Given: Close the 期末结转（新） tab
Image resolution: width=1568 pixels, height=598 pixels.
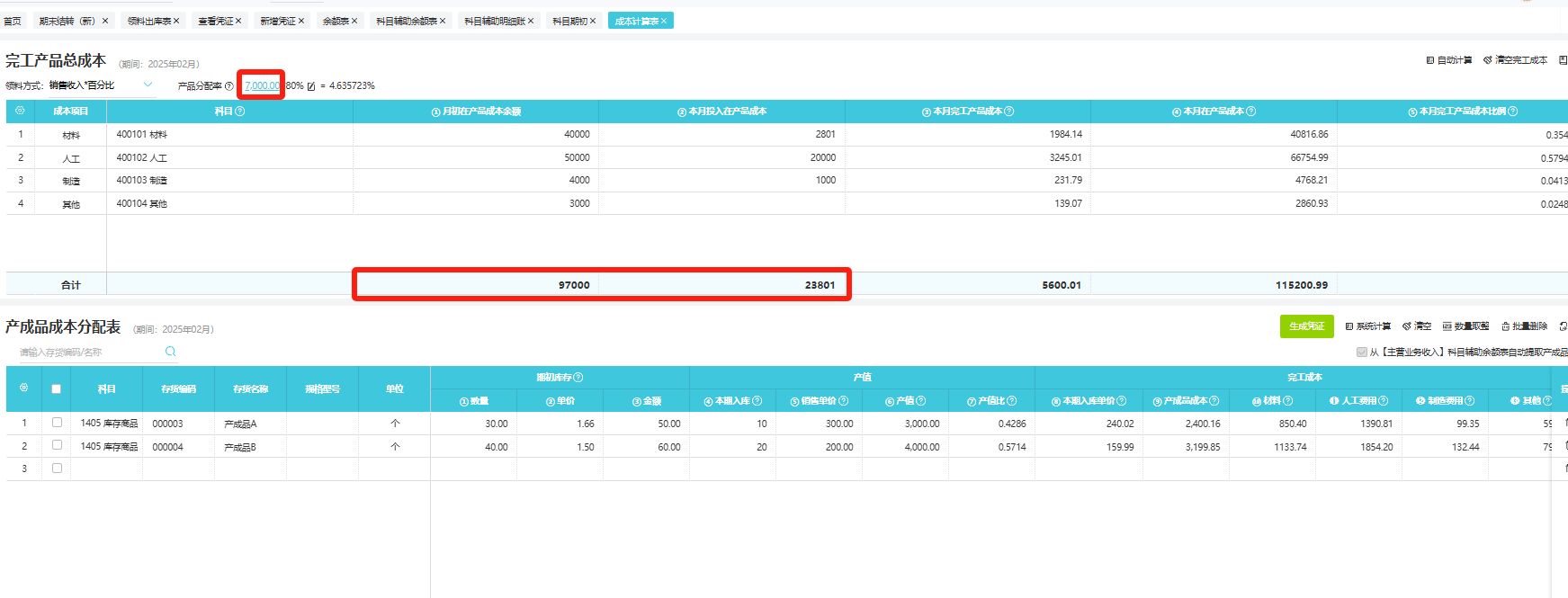Looking at the screenshot, I should (105, 21).
